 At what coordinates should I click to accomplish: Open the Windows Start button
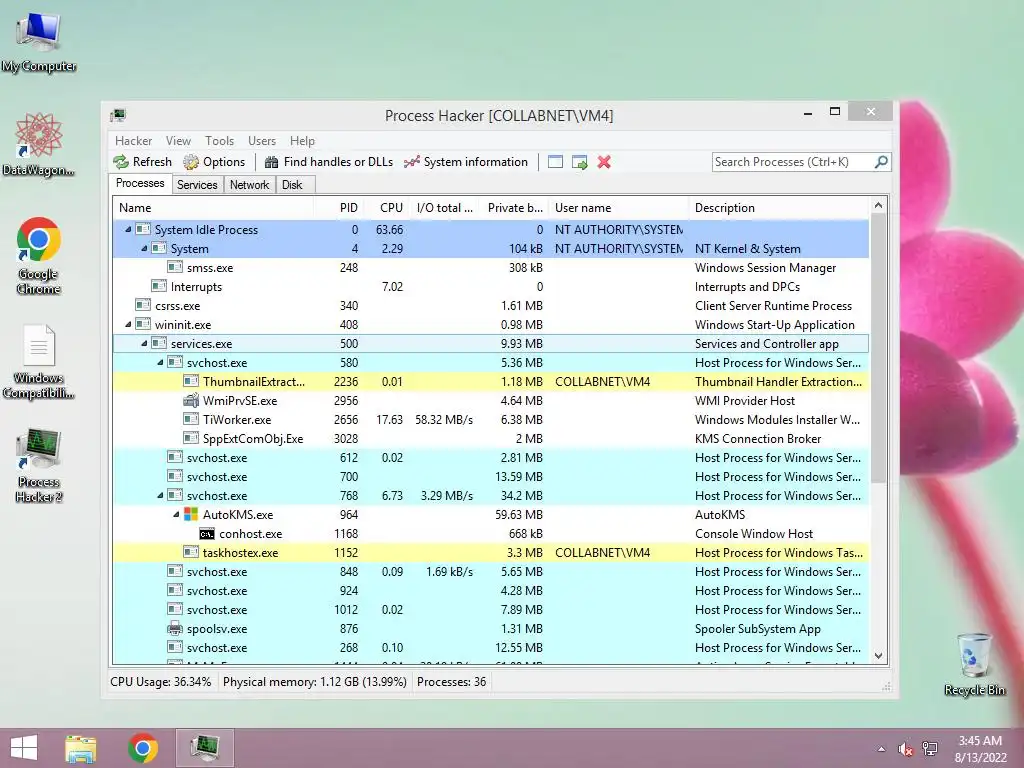point(24,748)
